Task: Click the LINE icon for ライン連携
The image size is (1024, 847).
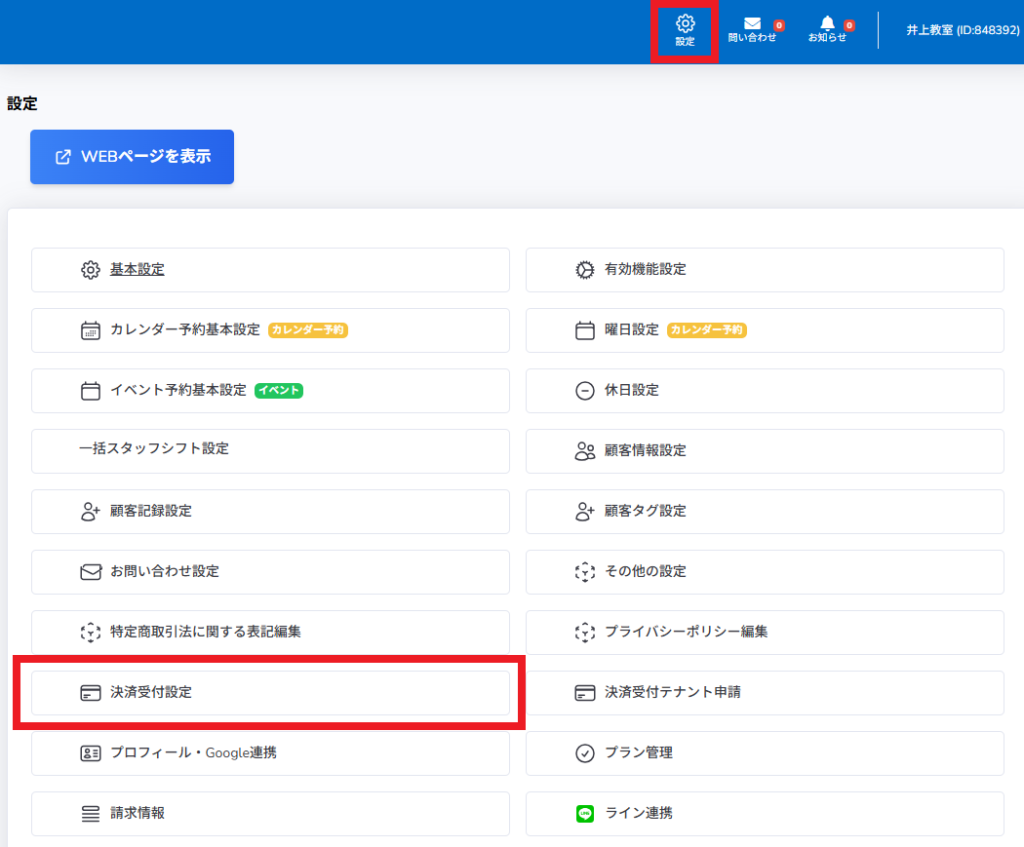Action: (585, 814)
